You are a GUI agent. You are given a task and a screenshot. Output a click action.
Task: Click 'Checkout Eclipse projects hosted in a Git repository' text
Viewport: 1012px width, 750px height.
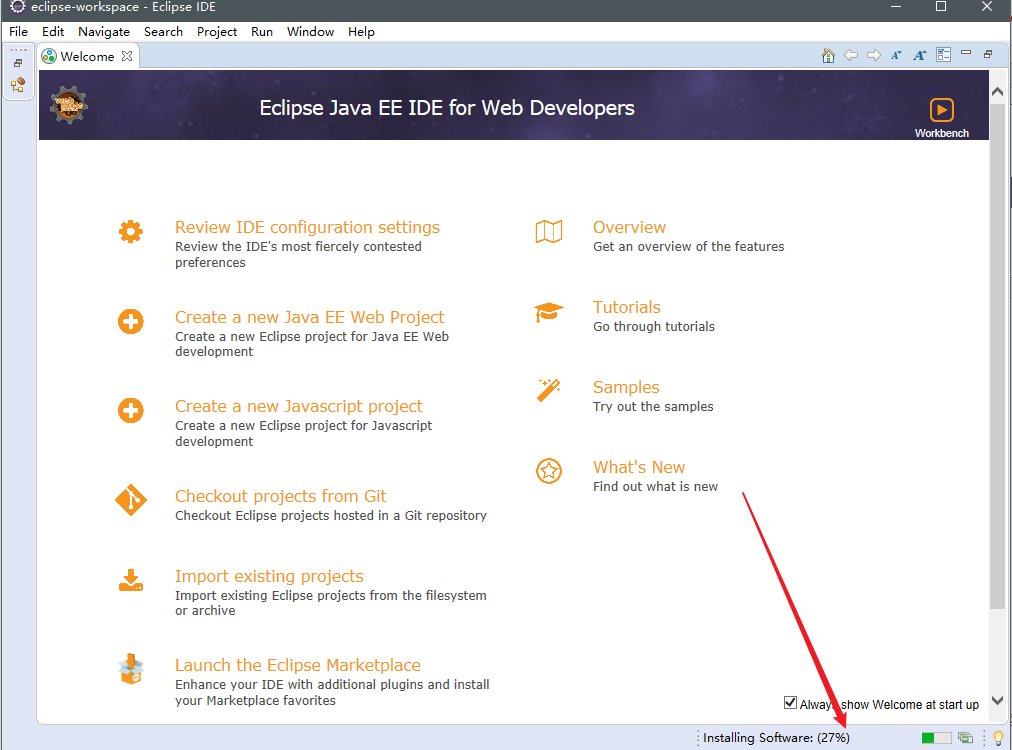(x=330, y=516)
